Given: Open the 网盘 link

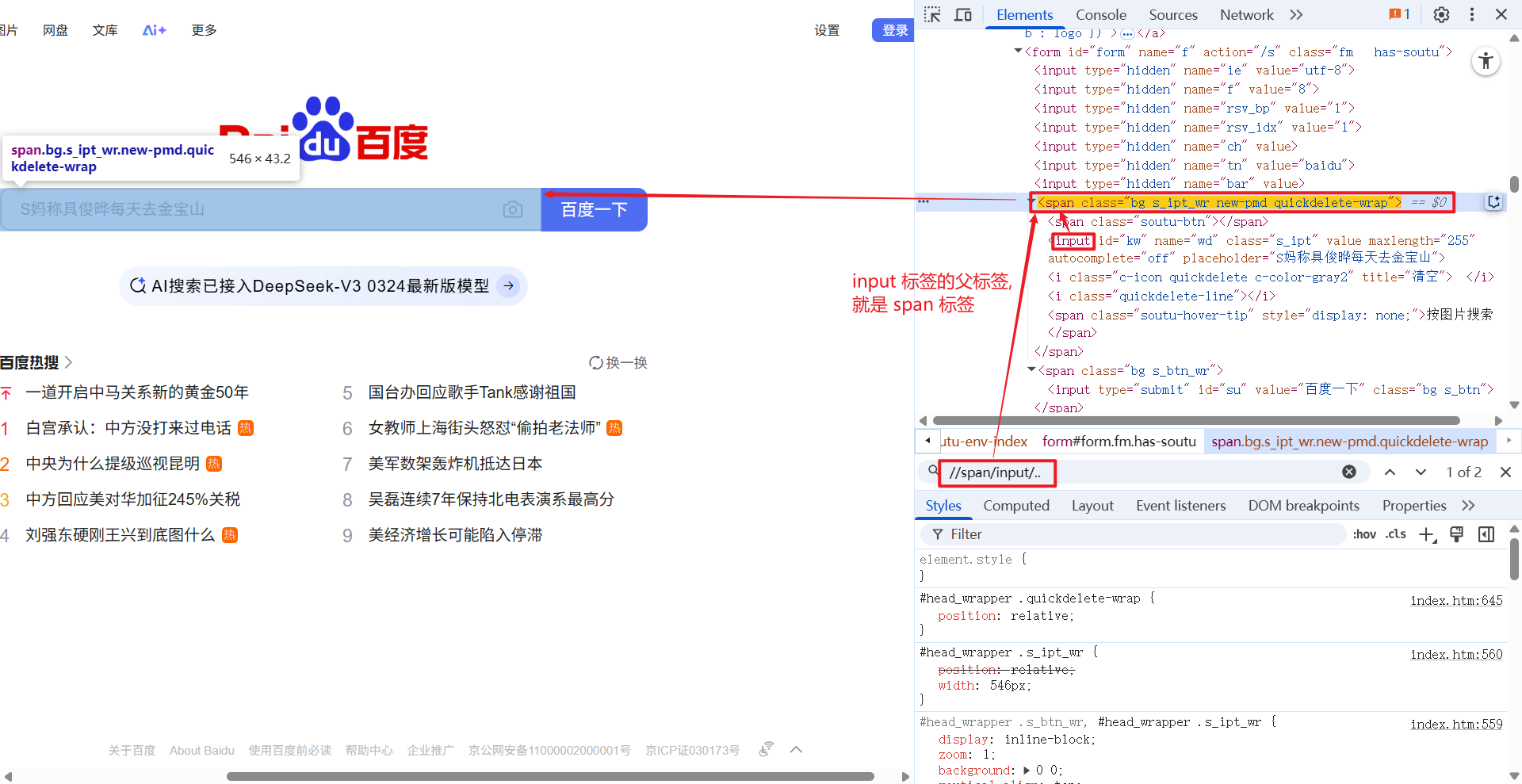Looking at the screenshot, I should [x=55, y=30].
